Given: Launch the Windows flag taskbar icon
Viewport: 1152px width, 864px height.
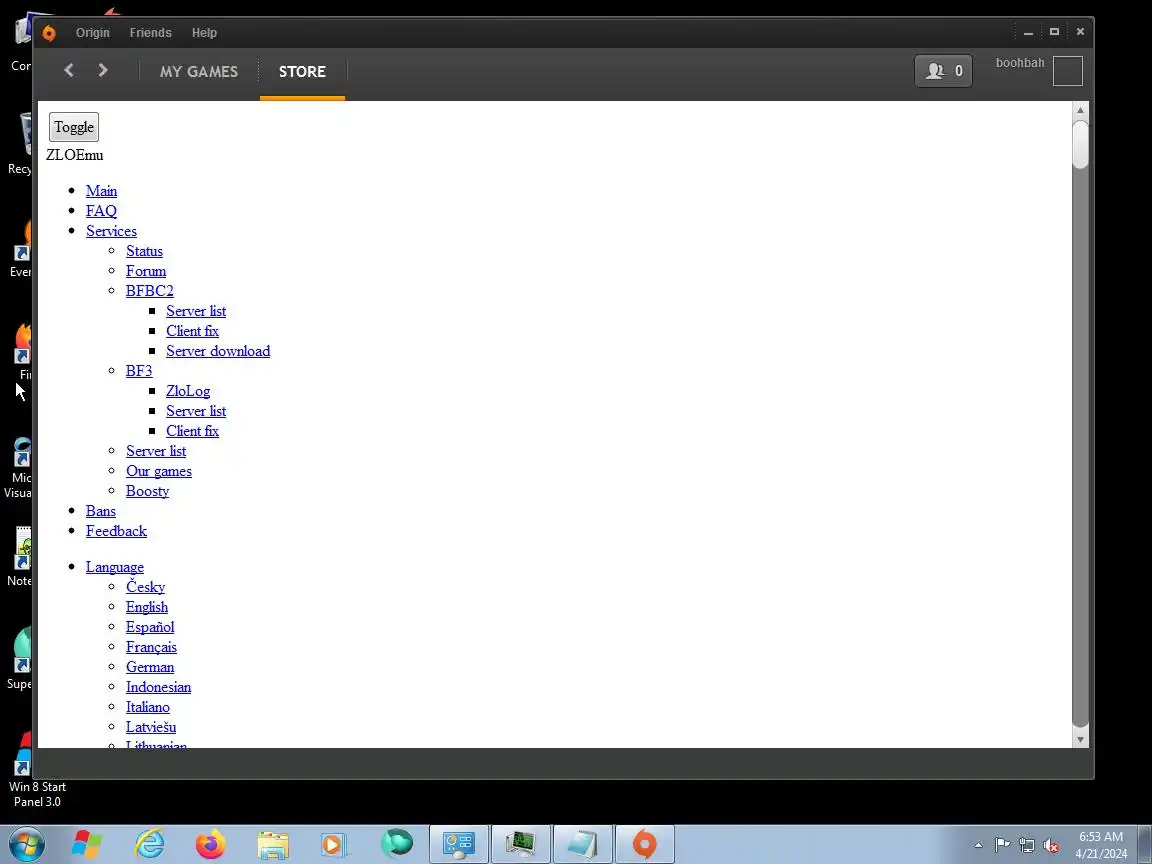Looking at the screenshot, I should 87,844.
